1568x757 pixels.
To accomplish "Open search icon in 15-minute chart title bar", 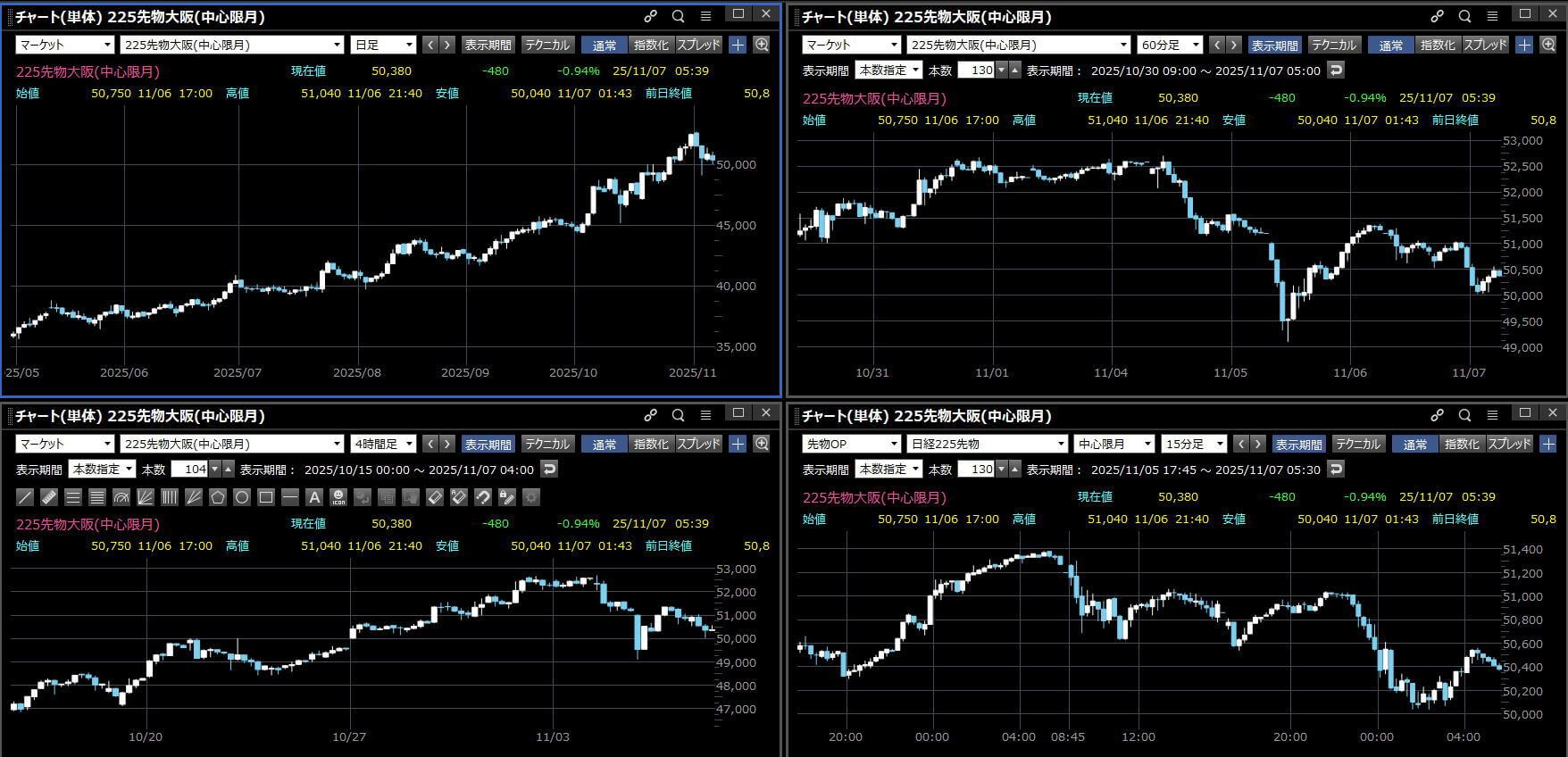I will (1464, 415).
